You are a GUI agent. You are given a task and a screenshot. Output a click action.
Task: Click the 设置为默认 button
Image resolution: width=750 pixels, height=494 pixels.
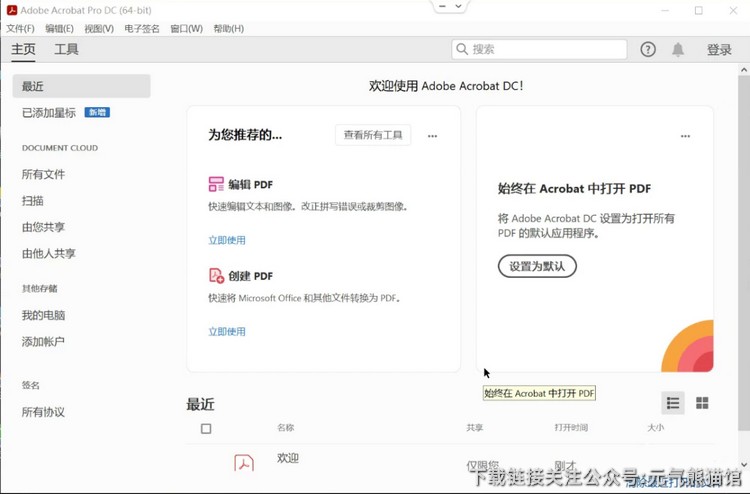537,267
